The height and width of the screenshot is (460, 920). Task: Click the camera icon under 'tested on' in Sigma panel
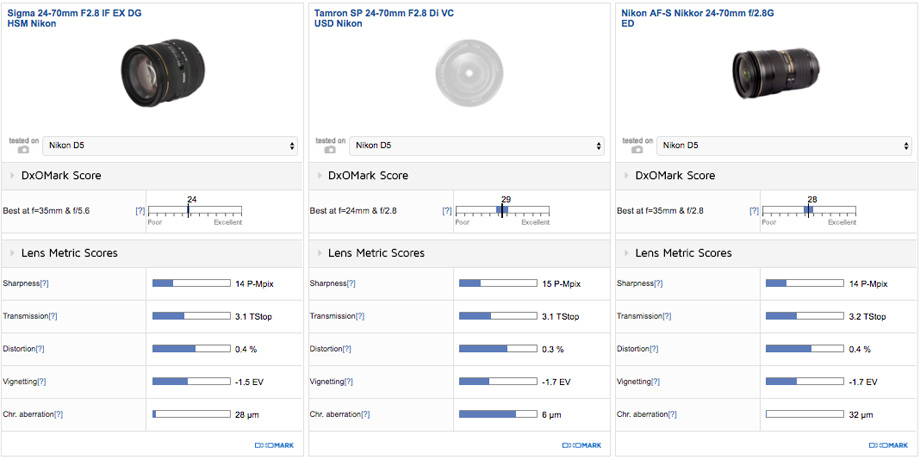pos(23,150)
